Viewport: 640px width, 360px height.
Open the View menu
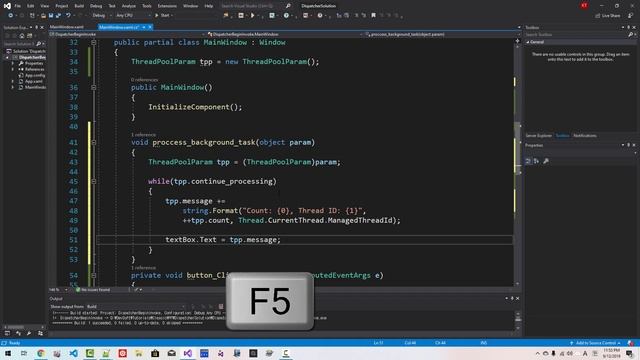click(44, 6)
